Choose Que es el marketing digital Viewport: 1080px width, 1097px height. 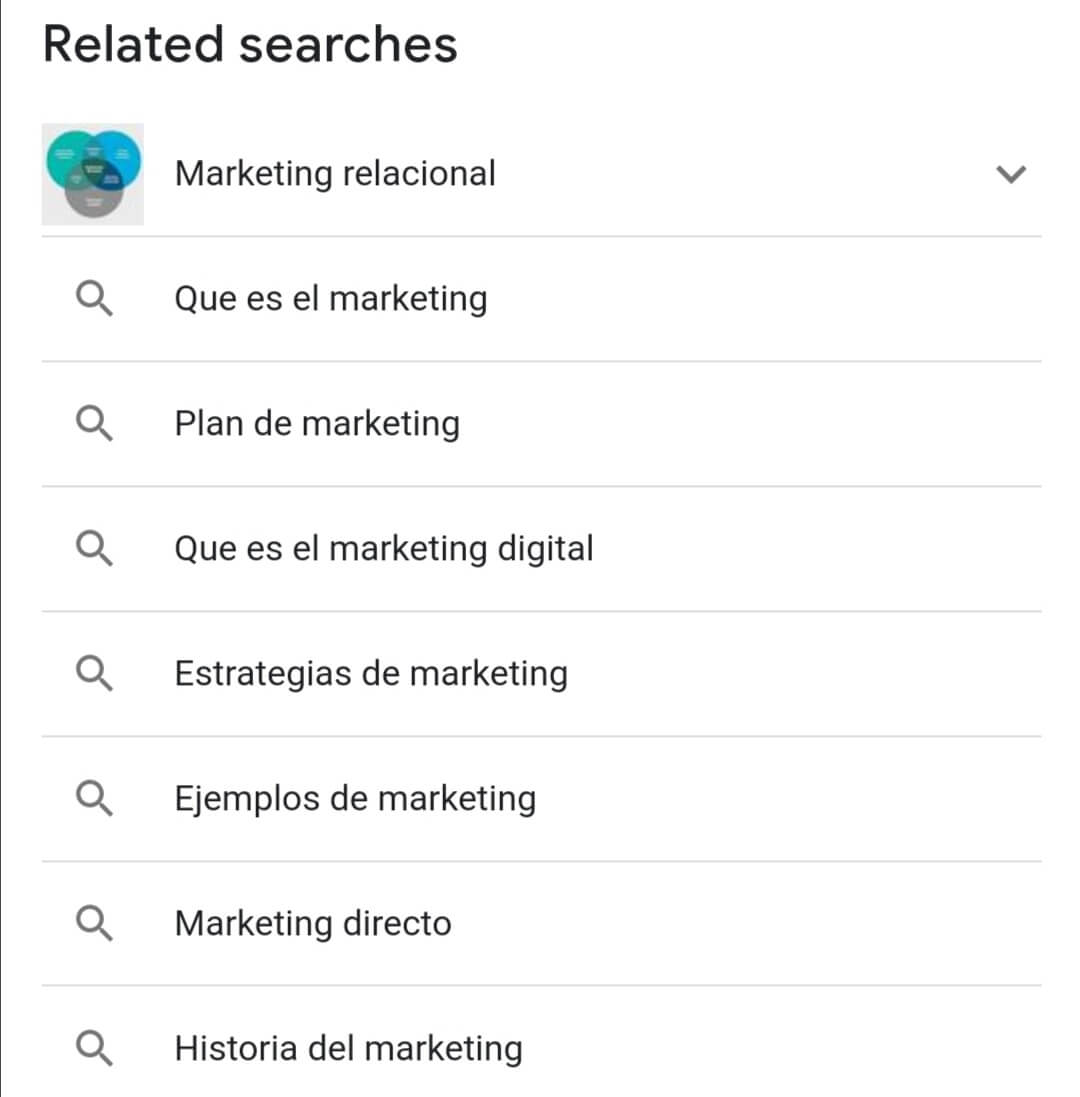[384, 549]
